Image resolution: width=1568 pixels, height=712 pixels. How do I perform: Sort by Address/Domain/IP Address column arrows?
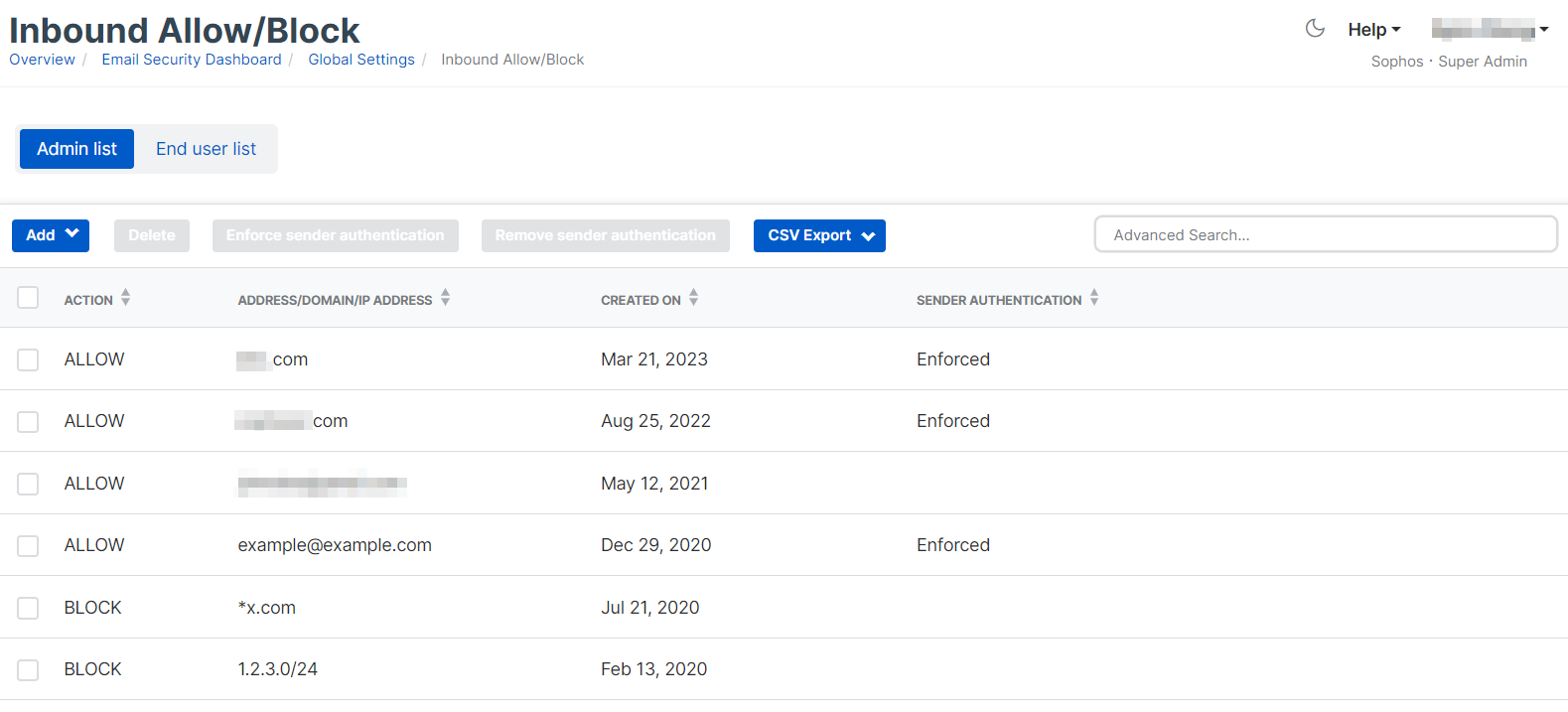pos(445,298)
